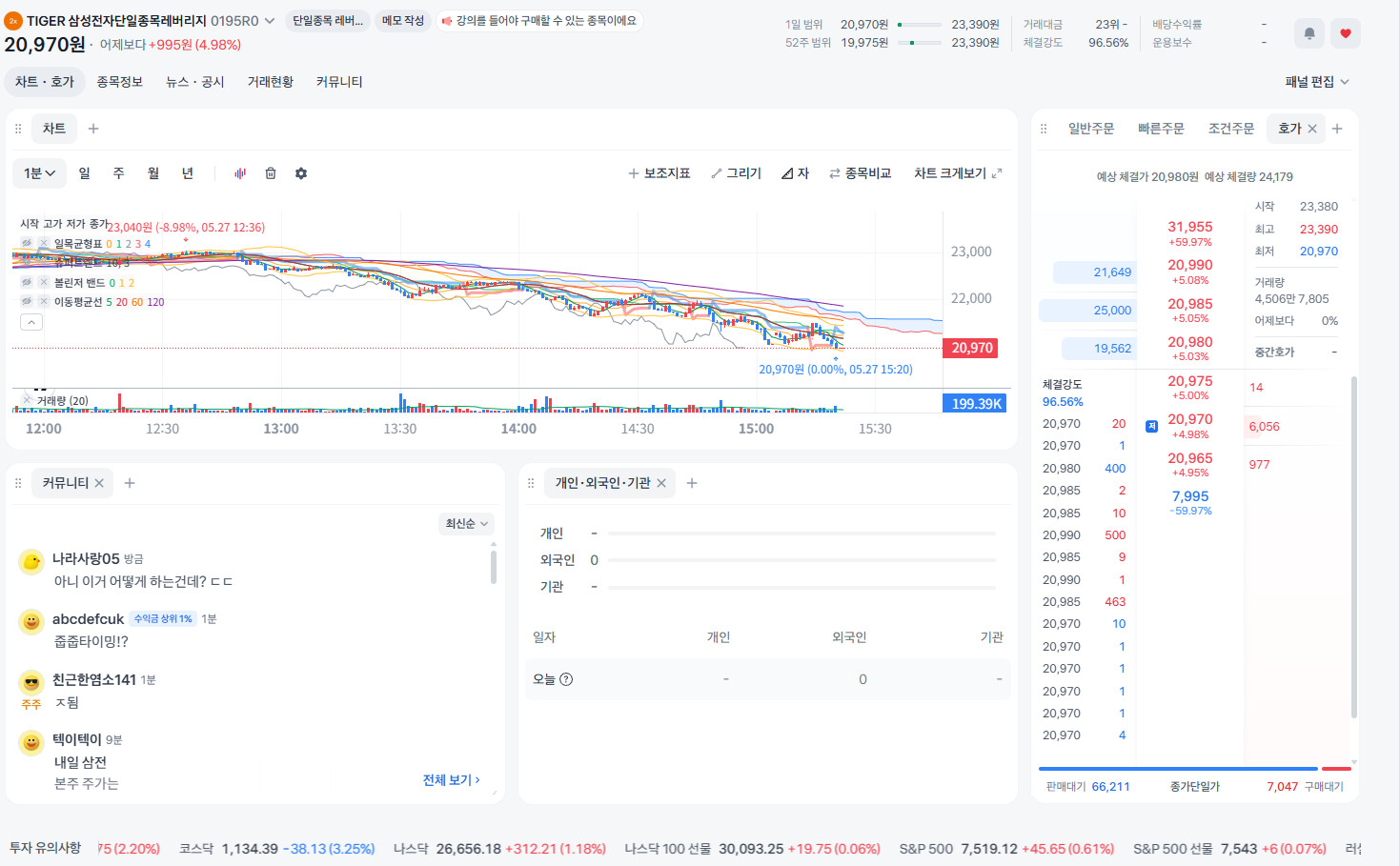The height and width of the screenshot is (866, 1400).
Task: Grab the order panel drag handle
Action: 1044,129
